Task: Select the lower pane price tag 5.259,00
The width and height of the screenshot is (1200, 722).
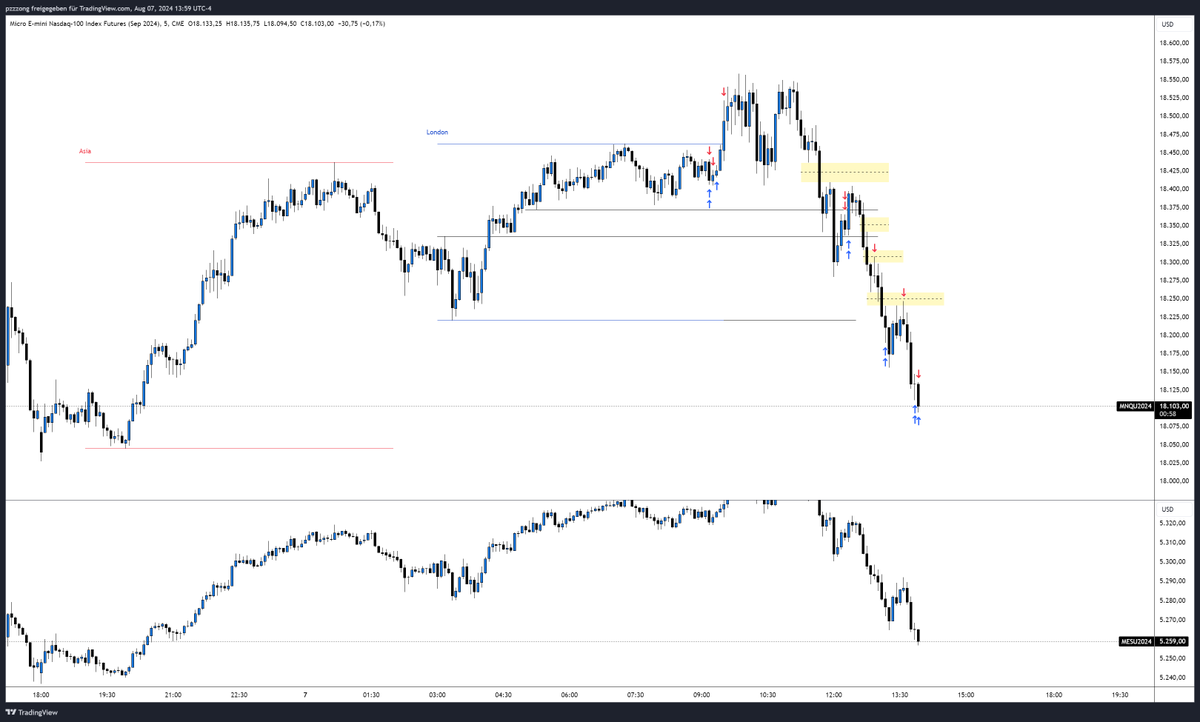Action: (x=1171, y=641)
